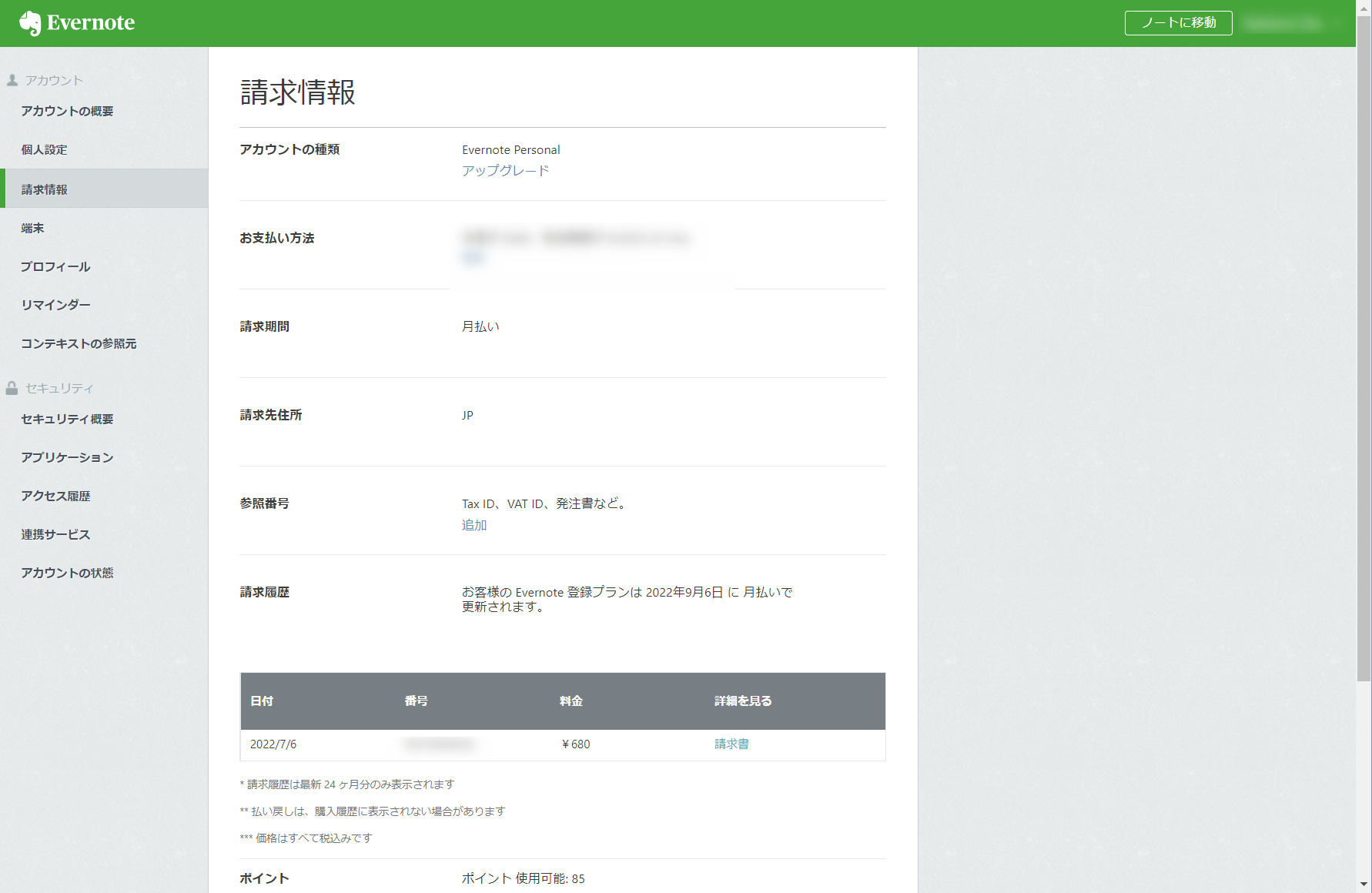
Task: Navigate to プロフィール in sidebar
Action: (55, 266)
